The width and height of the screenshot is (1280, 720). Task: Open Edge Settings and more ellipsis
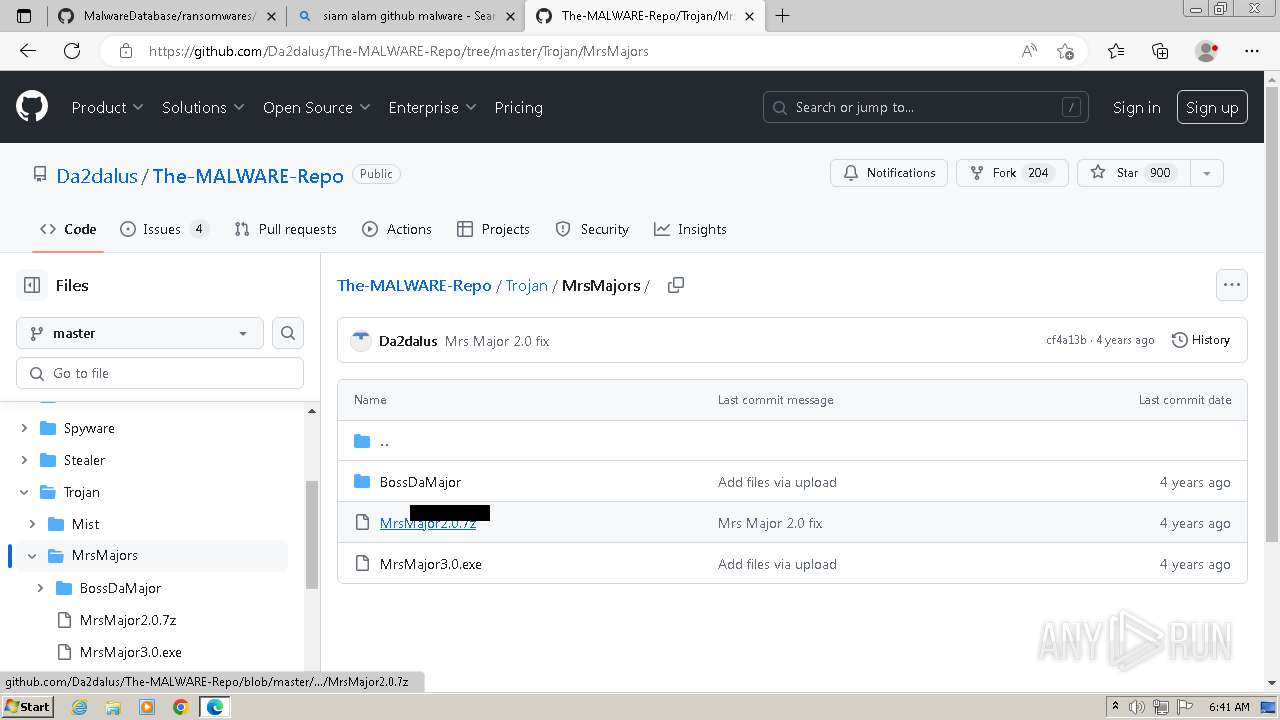pyautogui.click(x=1252, y=51)
